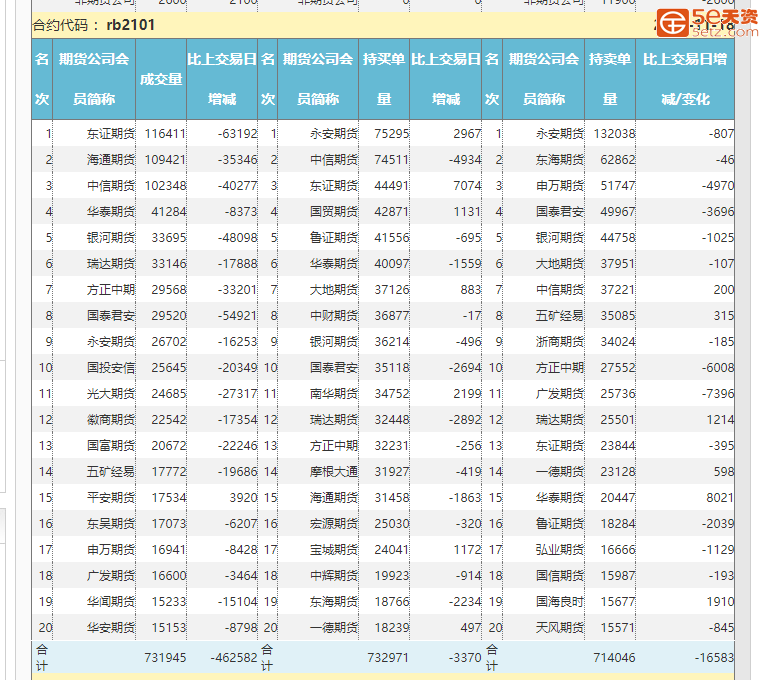The image size is (764, 680).
Task: Click 弘业期货 in short ranking
Action: pyautogui.click(x=559, y=550)
